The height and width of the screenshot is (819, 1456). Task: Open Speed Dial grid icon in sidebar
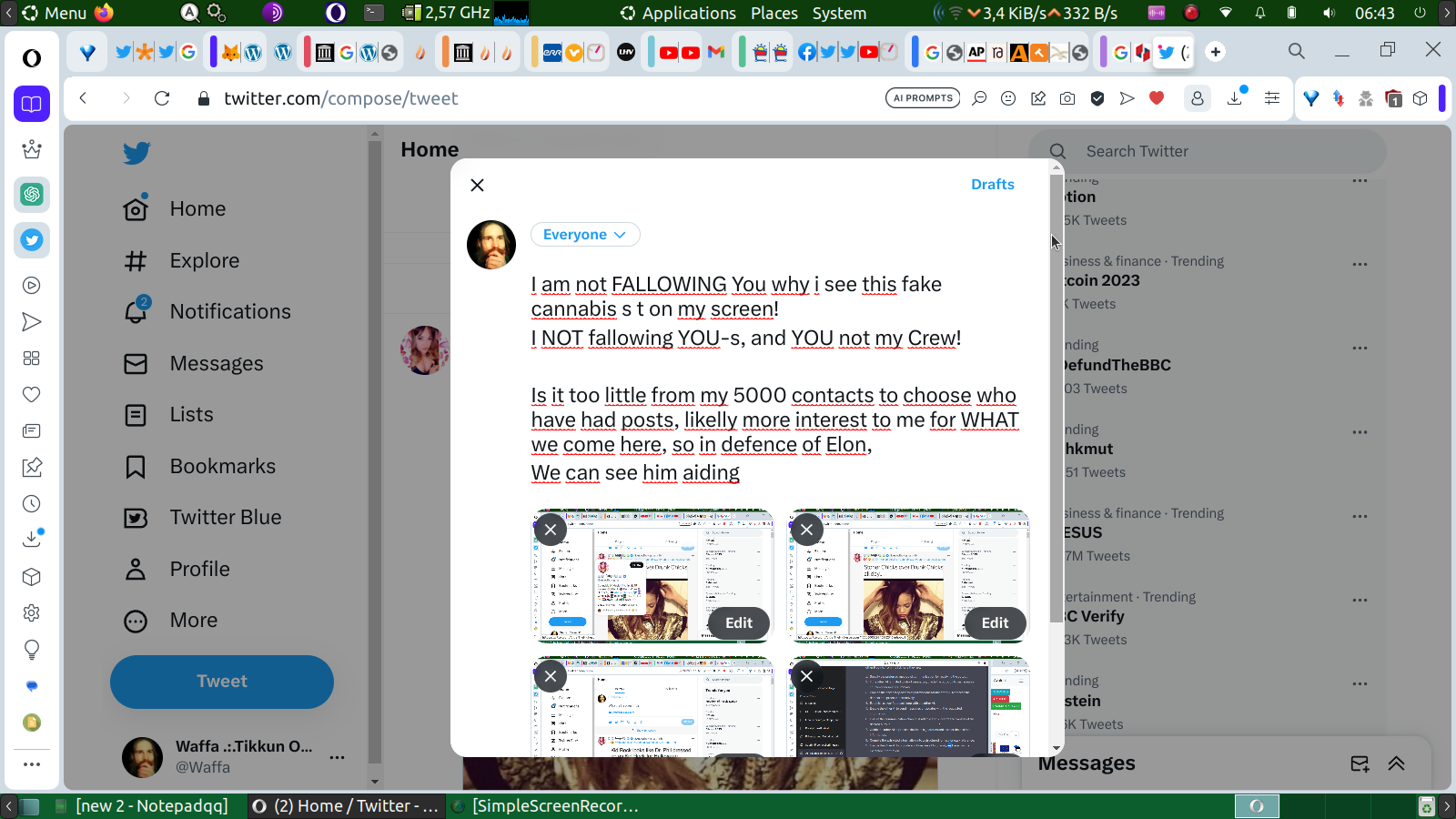pos(32,359)
